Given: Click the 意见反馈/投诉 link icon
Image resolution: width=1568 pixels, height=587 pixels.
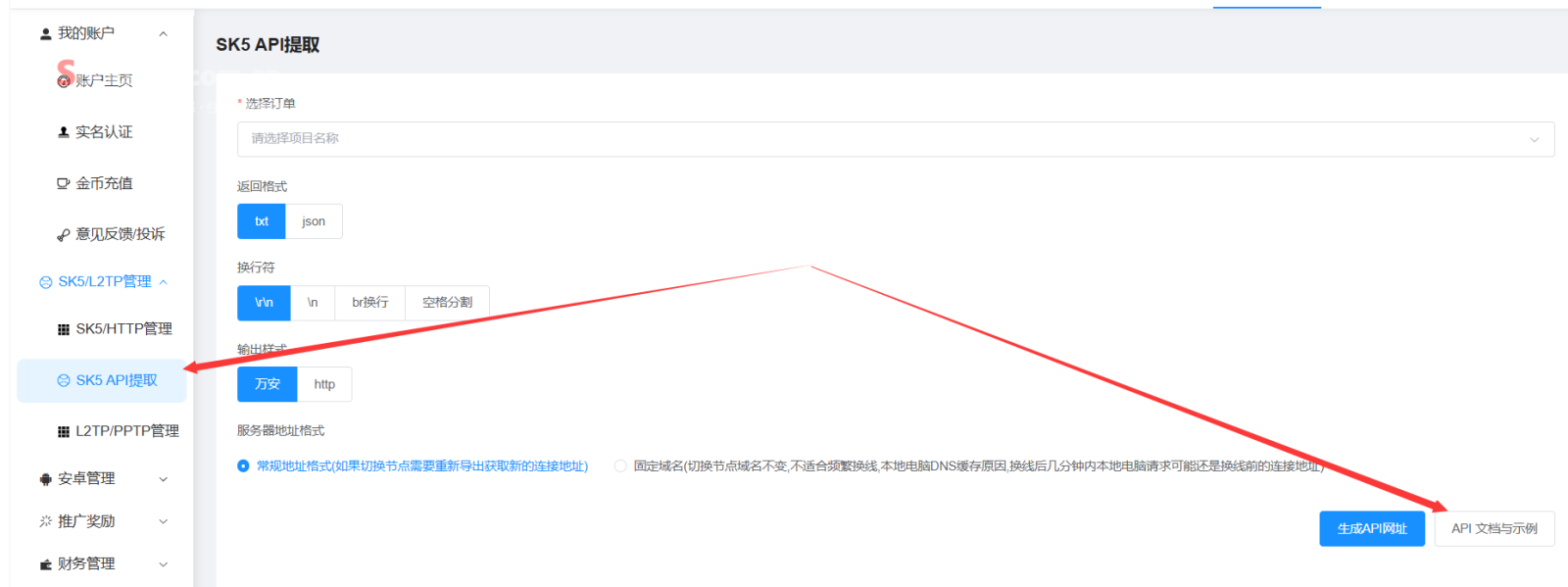Looking at the screenshot, I should 64,235.
